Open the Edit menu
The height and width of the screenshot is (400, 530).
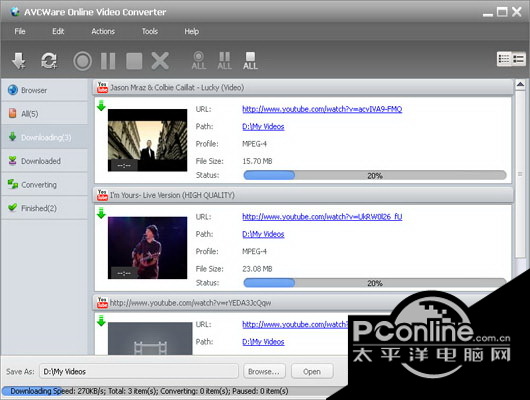(x=58, y=31)
